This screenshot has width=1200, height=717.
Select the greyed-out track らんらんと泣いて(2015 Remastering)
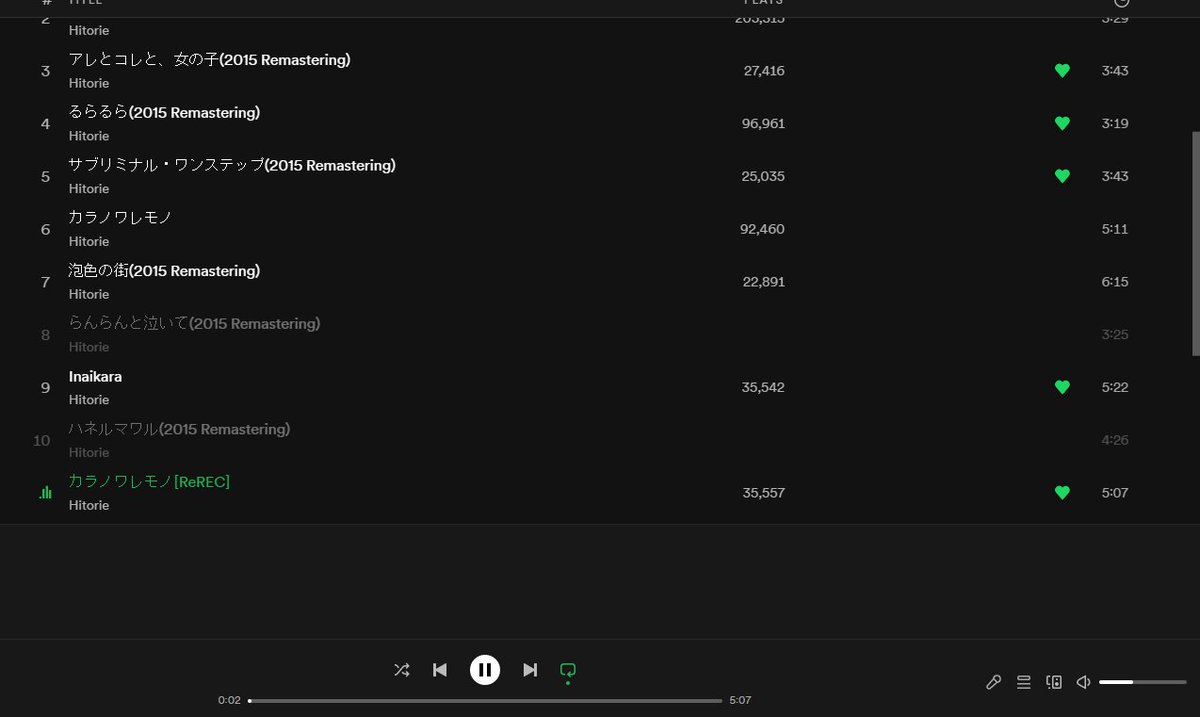[194, 324]
